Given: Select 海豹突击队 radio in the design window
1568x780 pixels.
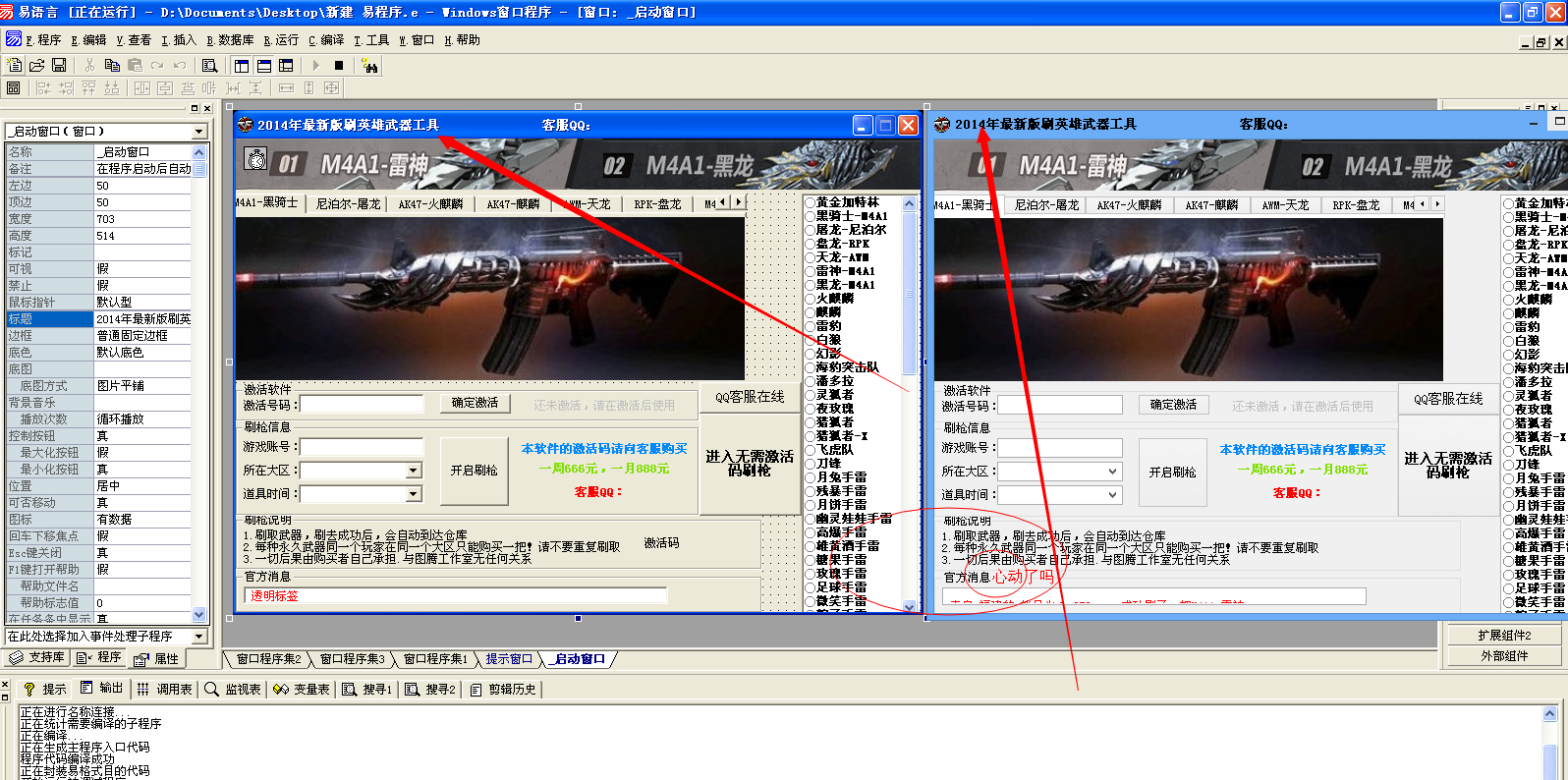Looking at the screenshot, I should [811, 367].
